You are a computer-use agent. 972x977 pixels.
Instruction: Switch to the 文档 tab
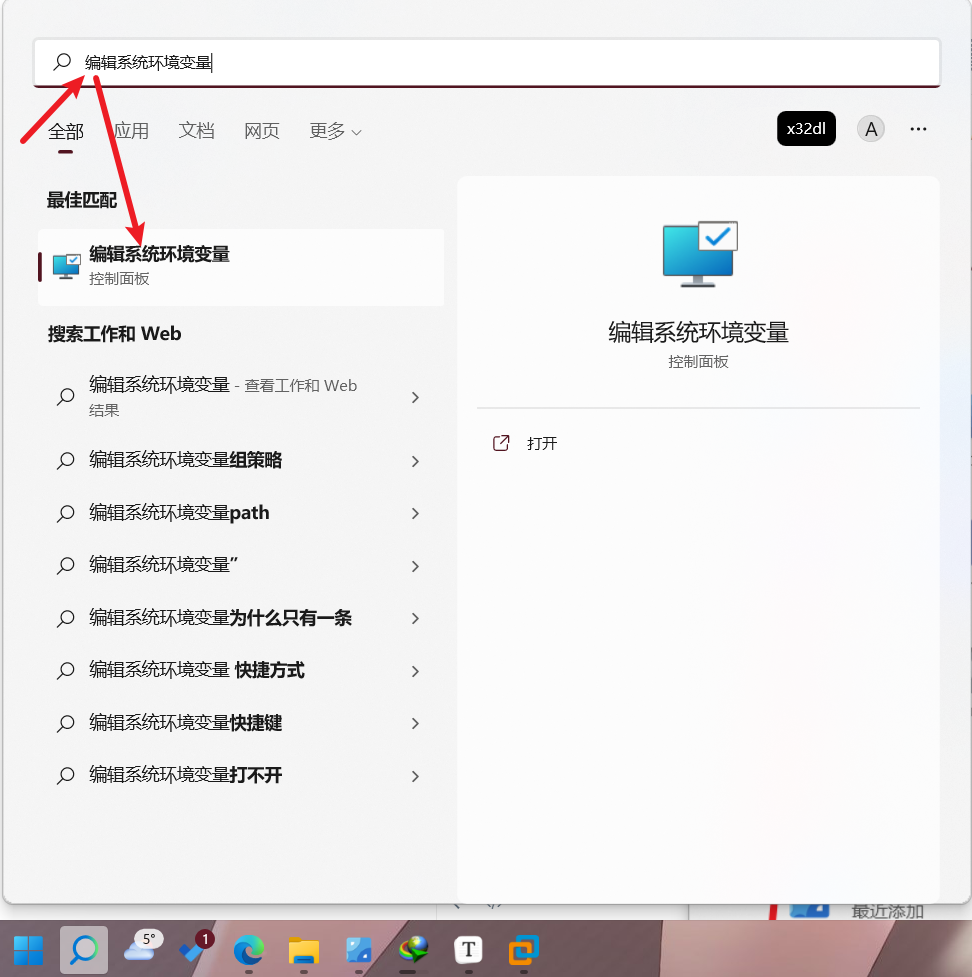pyautogui.click(x=196, y=131)
